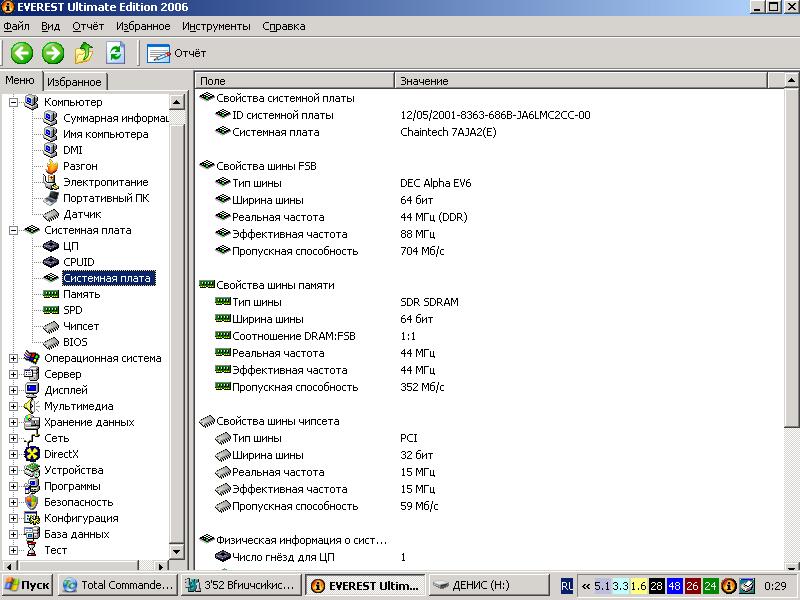
Task: Click the RU language indicator in tray
Action: coord(567,585)
